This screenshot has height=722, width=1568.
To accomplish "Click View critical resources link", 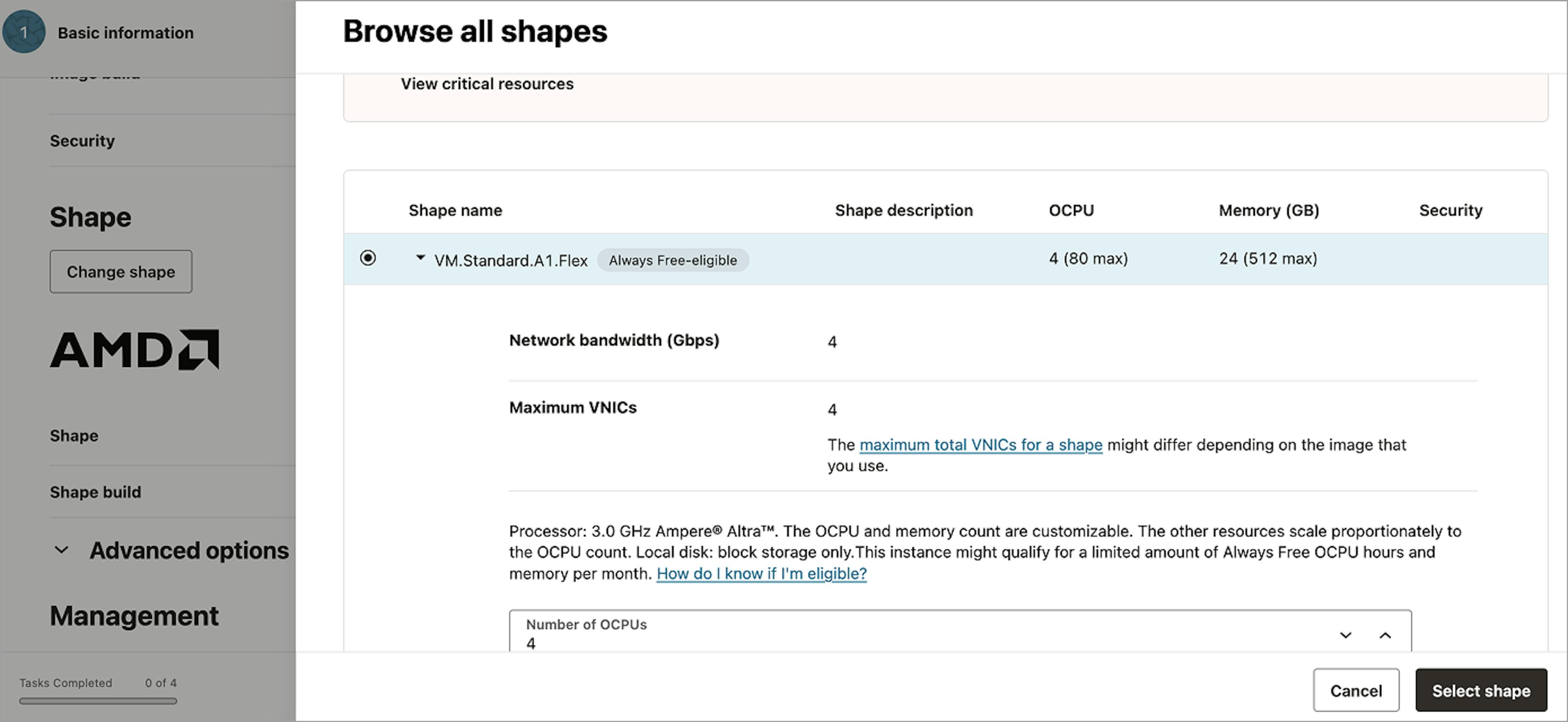I will [487, 84].
